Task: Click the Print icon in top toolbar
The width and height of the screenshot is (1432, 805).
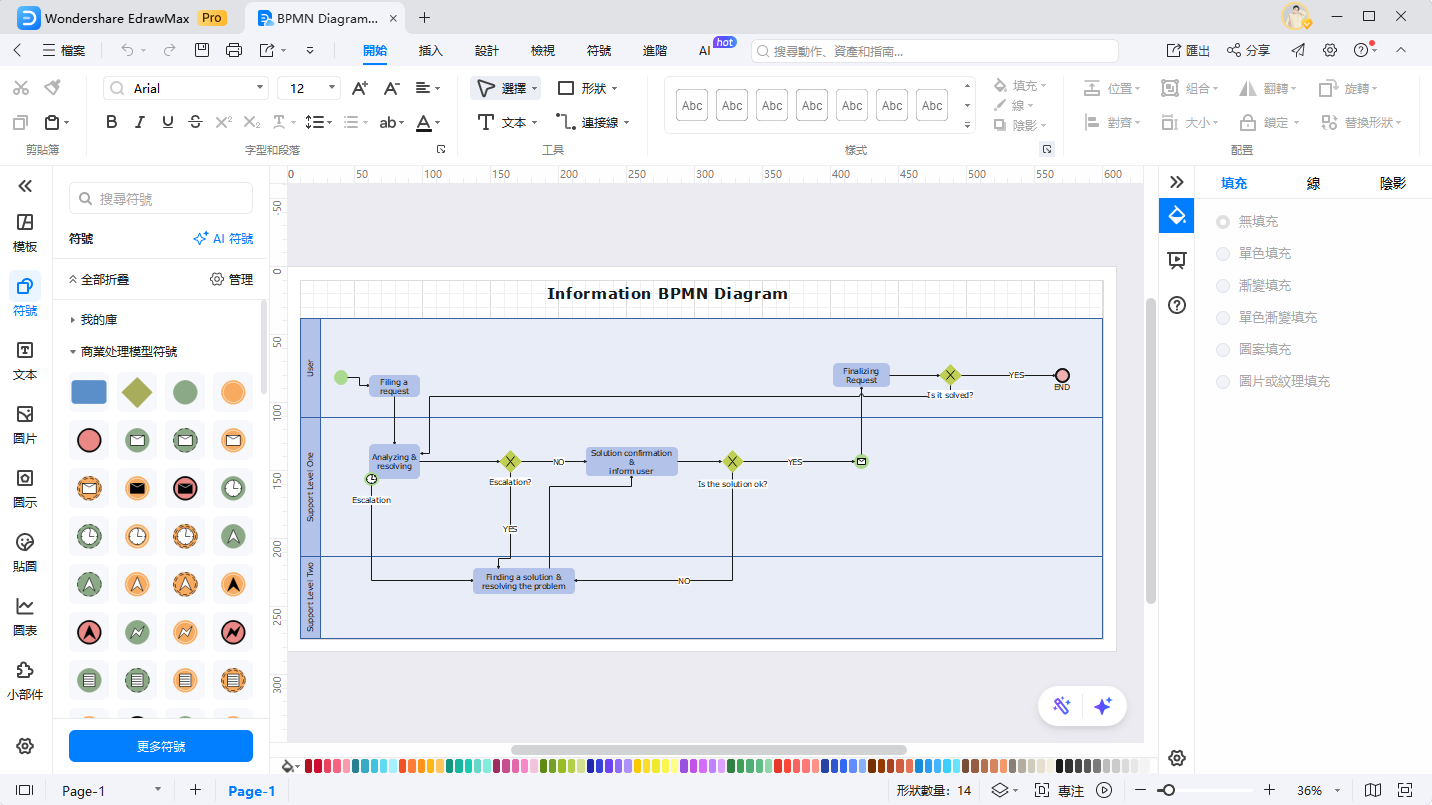Action: 234,50
